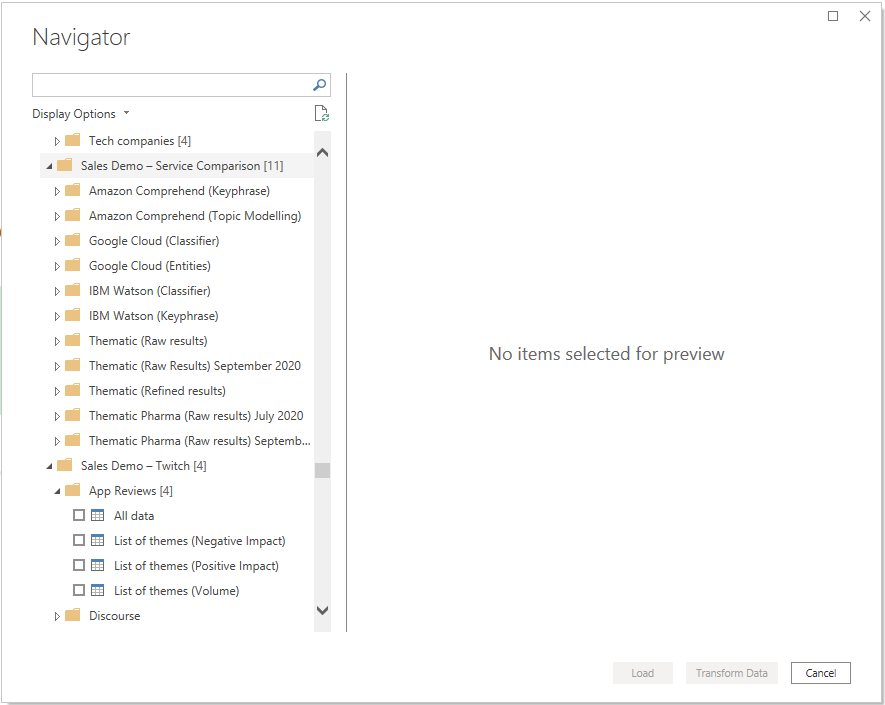This screenshot has width=885, height=705.
Task: Expand Thematic Pharma (Raw results) Septemb... arrow
Action: pos(57,441)
